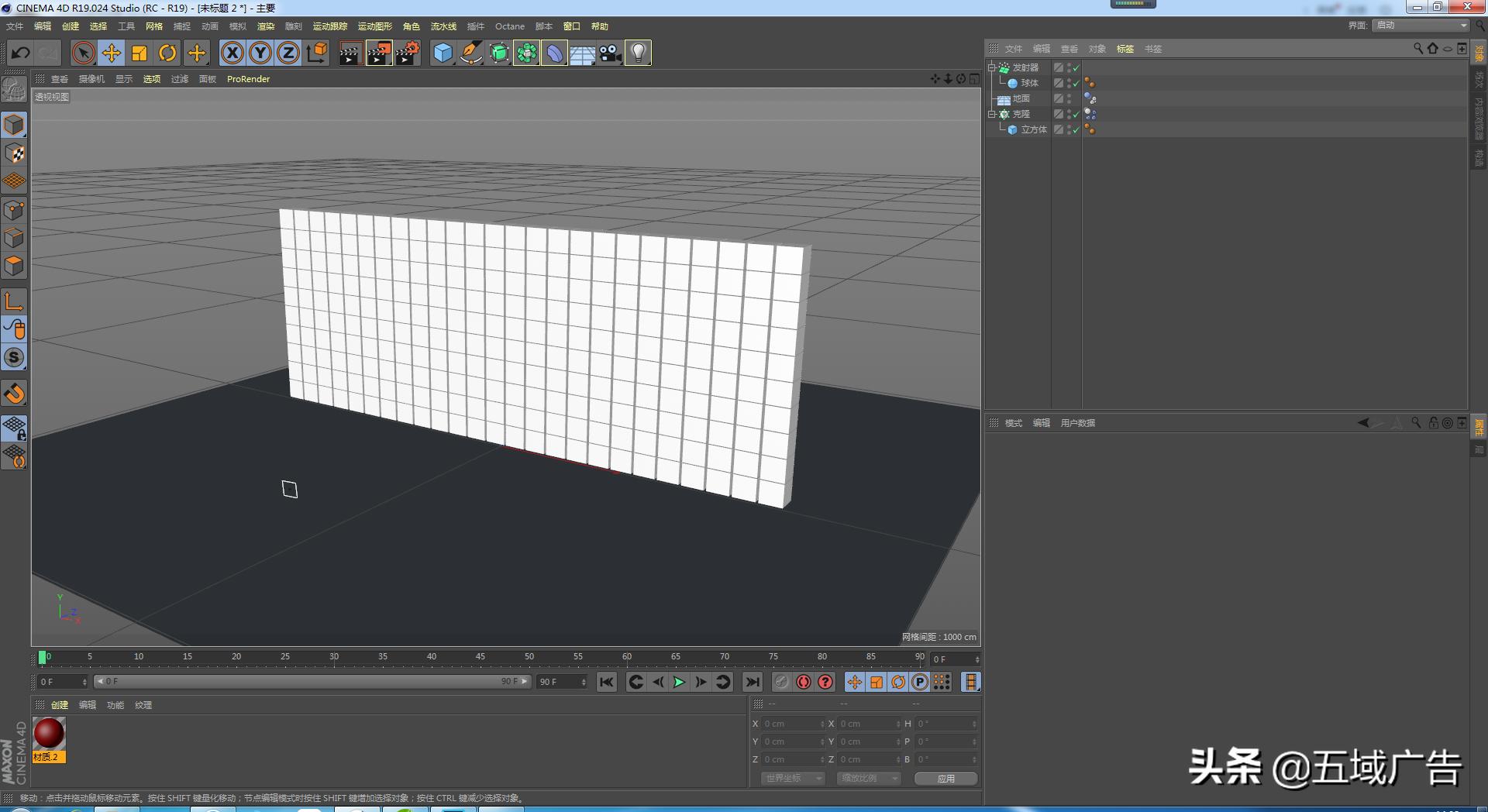This screenshot has height=812, width=1488.
Task: Add a Light from the toolbar icon
Action: (637, 53)
